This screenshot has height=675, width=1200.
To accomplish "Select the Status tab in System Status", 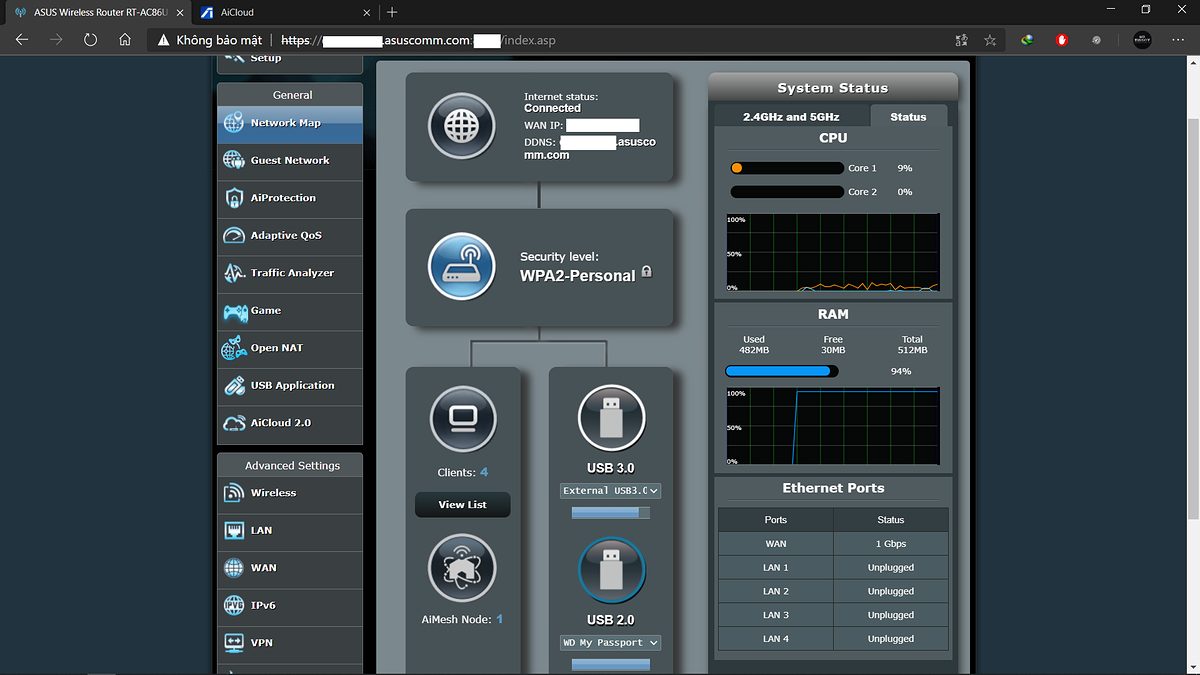I will (x=908, y=117).
